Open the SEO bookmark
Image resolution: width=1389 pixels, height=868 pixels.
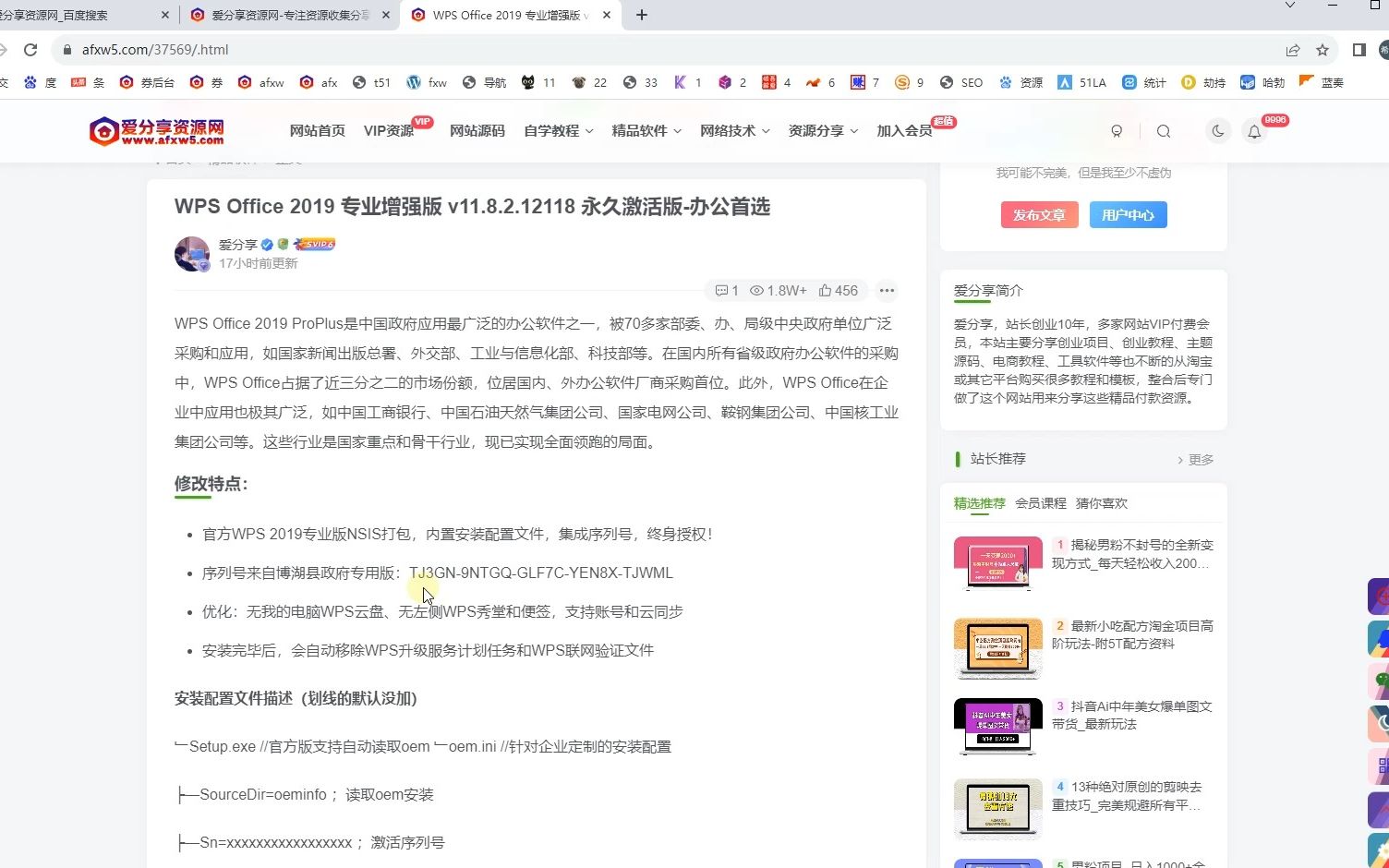[961, 82]
